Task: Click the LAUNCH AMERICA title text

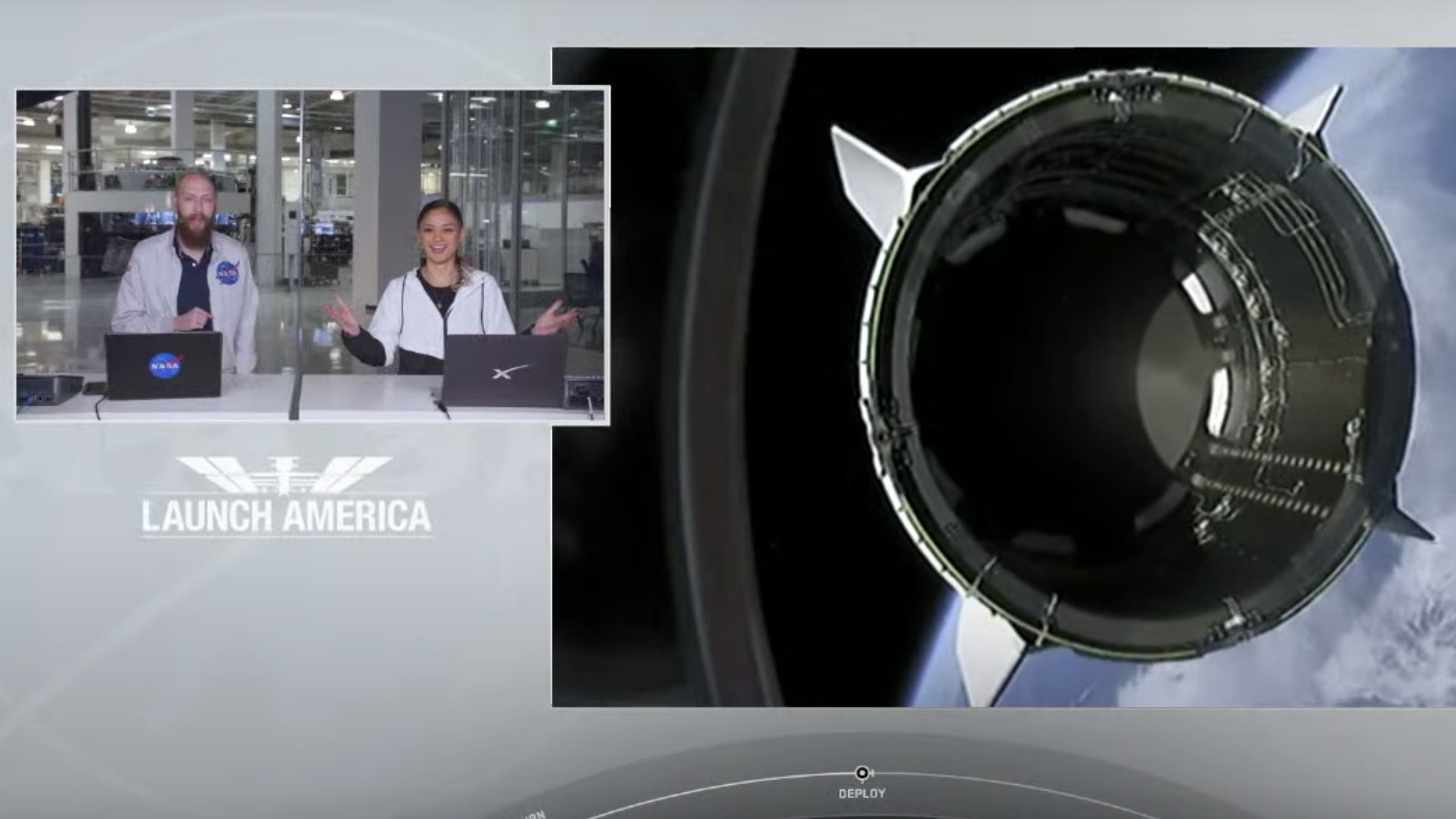Action: (x=286, y=517)
